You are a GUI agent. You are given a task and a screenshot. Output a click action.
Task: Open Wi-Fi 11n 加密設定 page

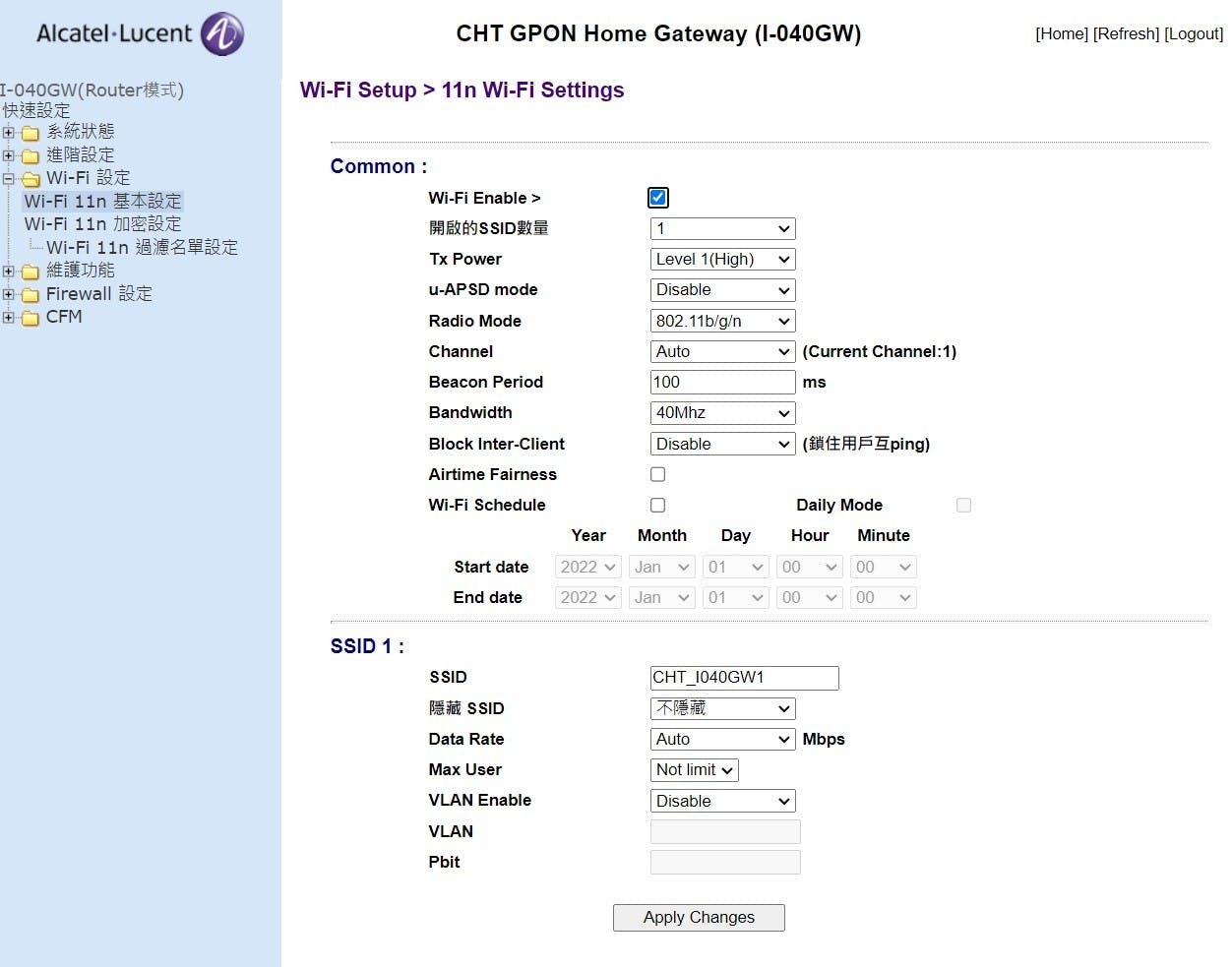(x=102, y=224)
